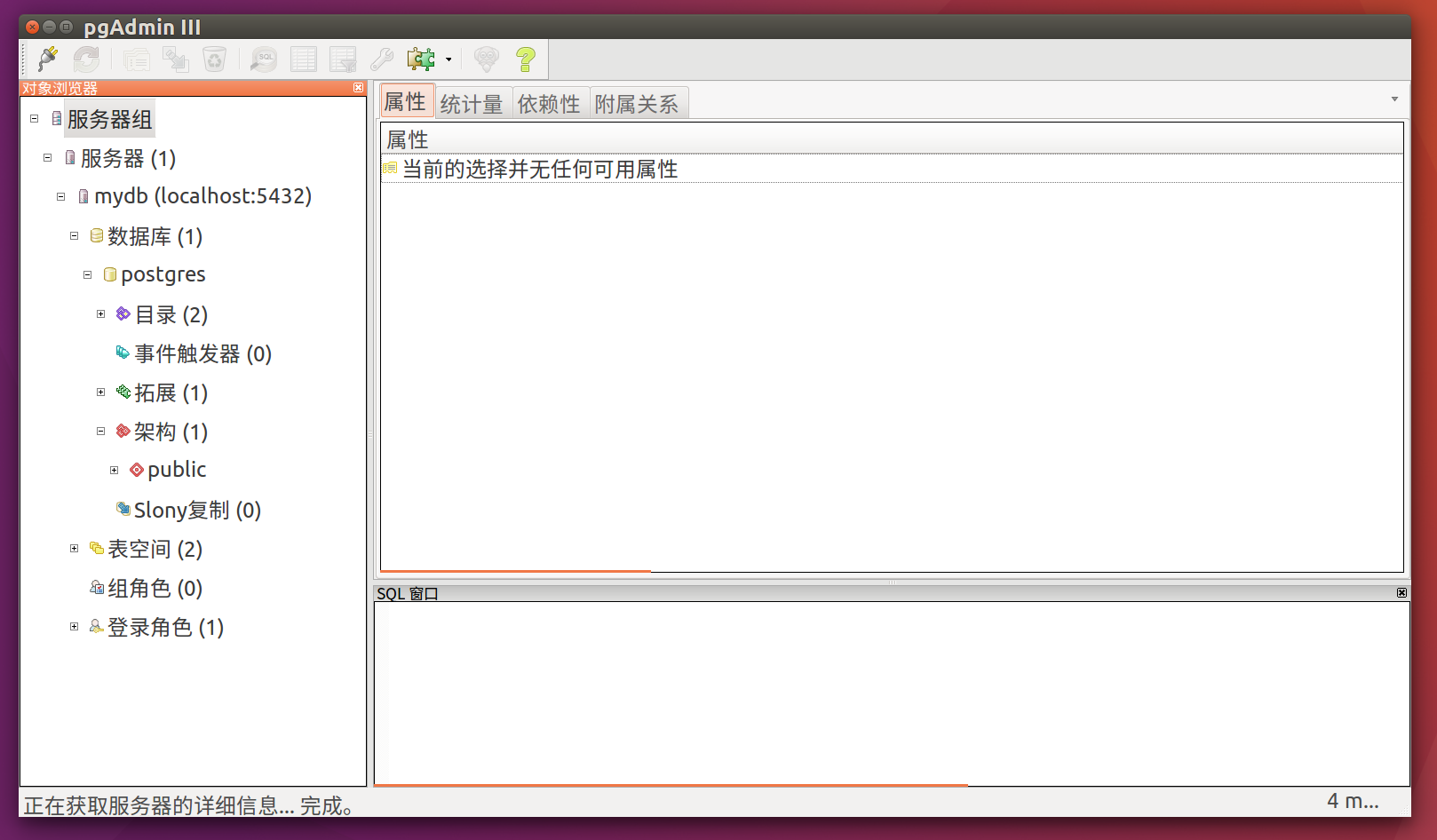The height and width of the screenshot is (840, 1437).
Task: Click the 当前的选择并无任何可用属性 row
Action: pos(892,169)
